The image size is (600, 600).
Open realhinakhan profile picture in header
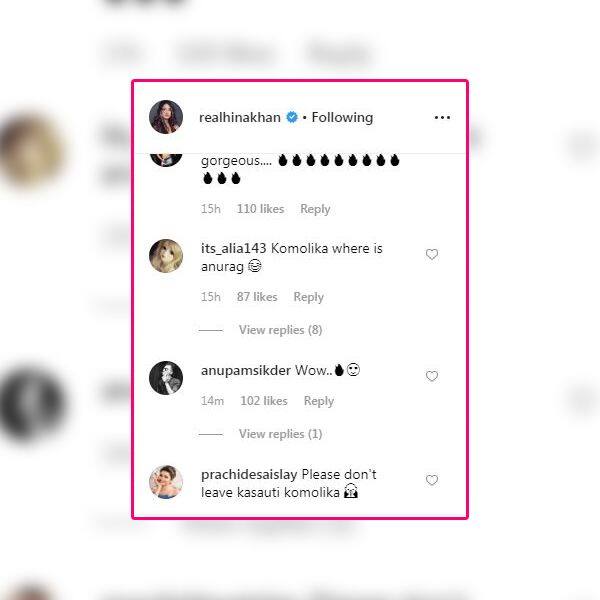coord(166,117)
